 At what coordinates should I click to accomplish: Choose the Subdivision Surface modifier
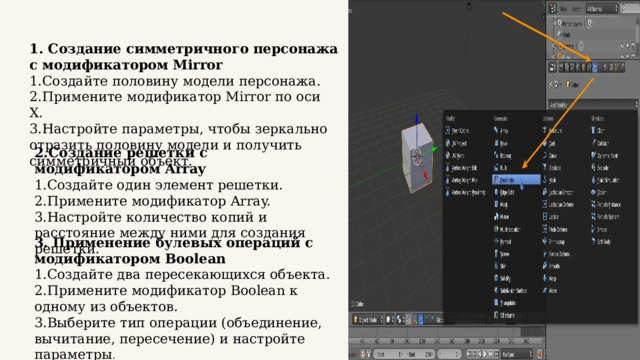pos(511,291)
